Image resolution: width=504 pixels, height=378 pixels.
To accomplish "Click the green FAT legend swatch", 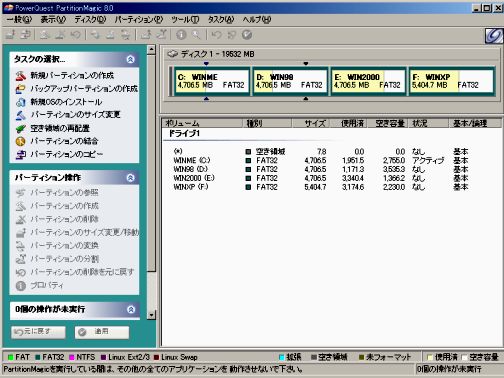I will point(10,357).
